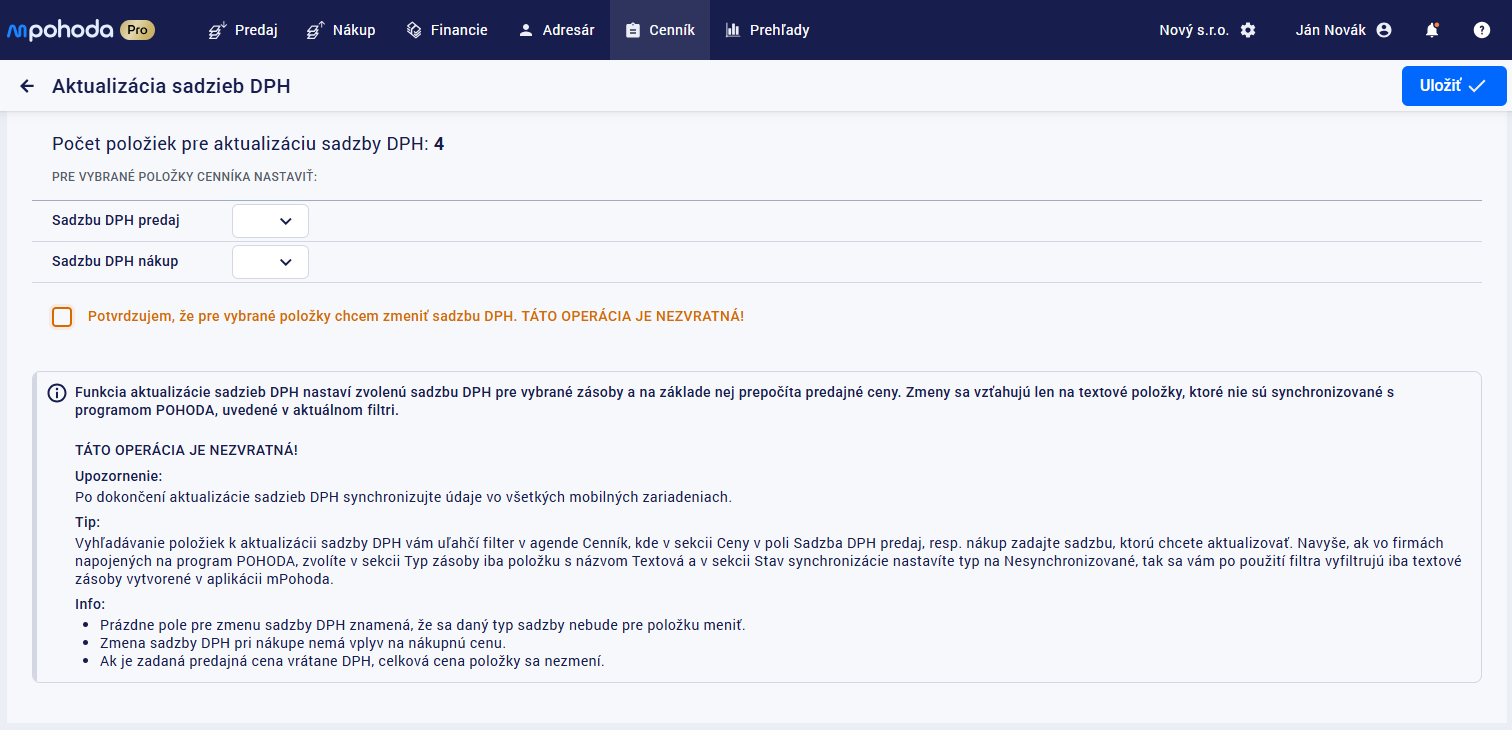Click the Nový s.r.o. company name
1512x730 pixels.
[x=1193, y=30]
